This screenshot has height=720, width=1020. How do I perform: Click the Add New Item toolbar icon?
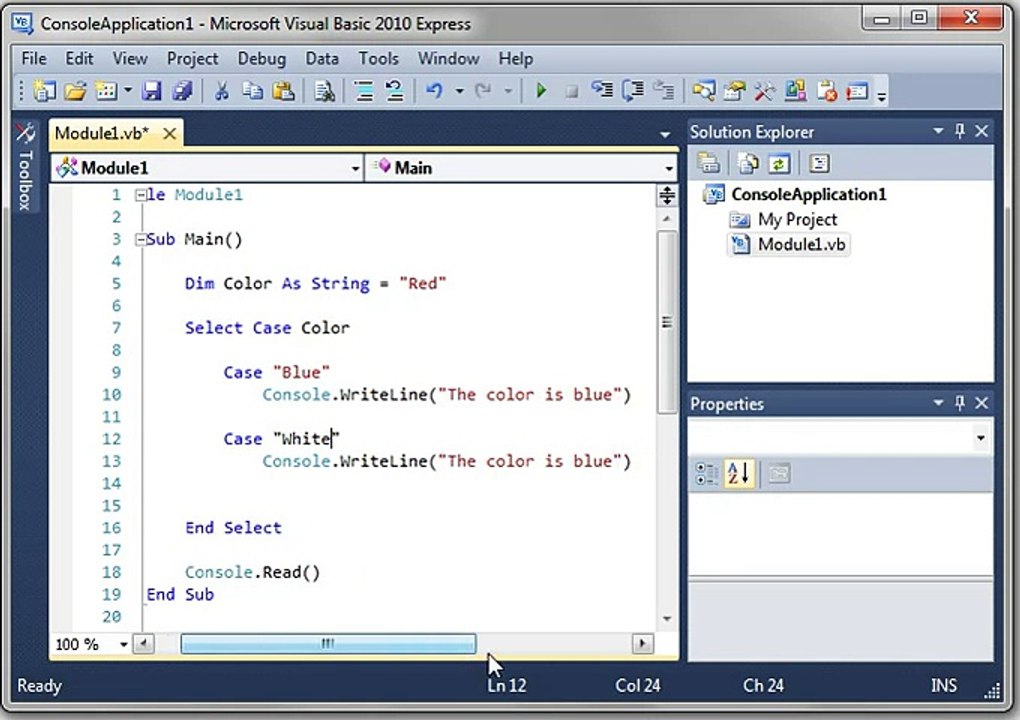(106, 91)
